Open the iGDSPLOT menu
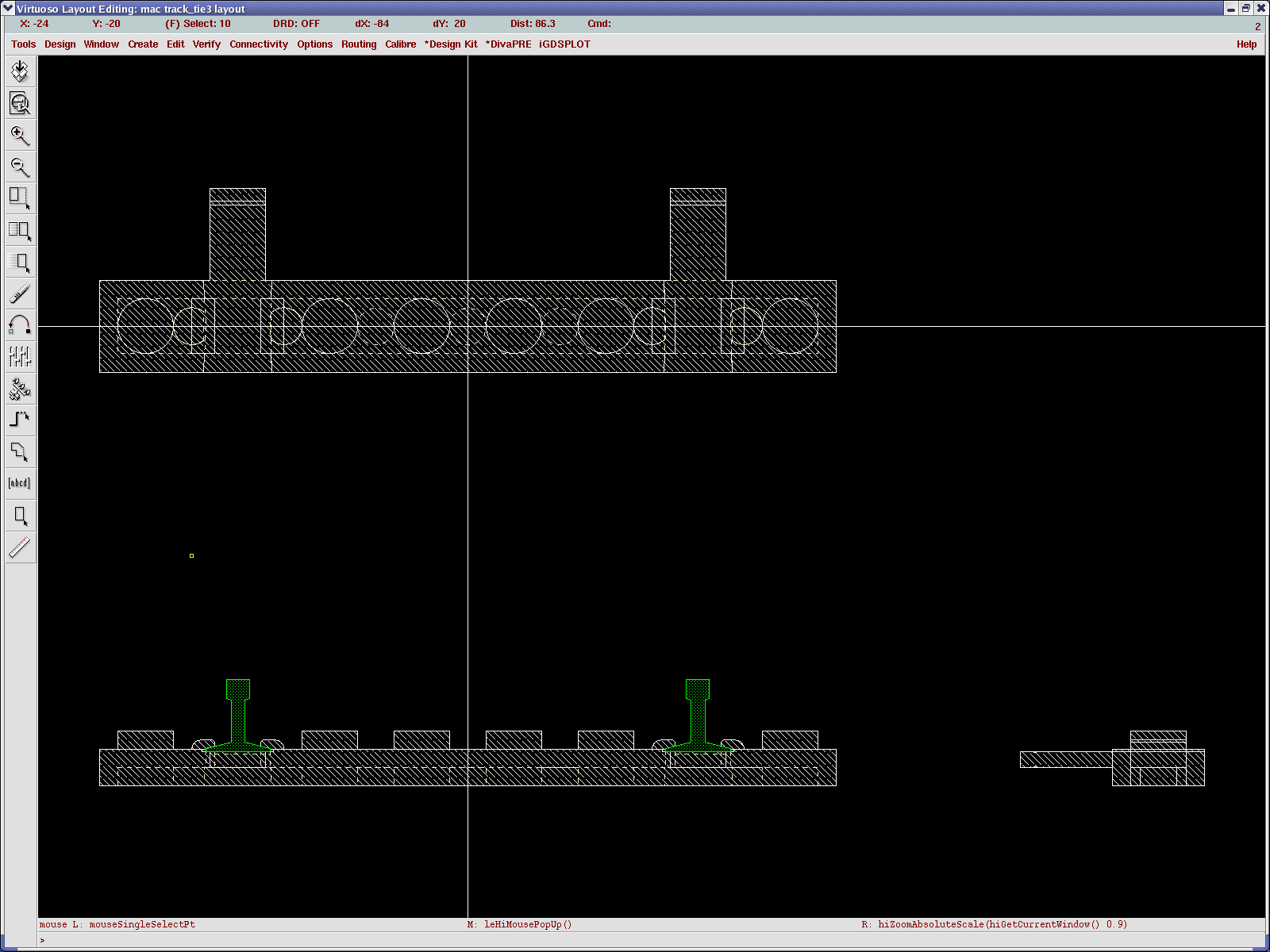Image resolution: width=1270 pixels, height=952 pixels. pyautogui.click(x=565, y=44)
